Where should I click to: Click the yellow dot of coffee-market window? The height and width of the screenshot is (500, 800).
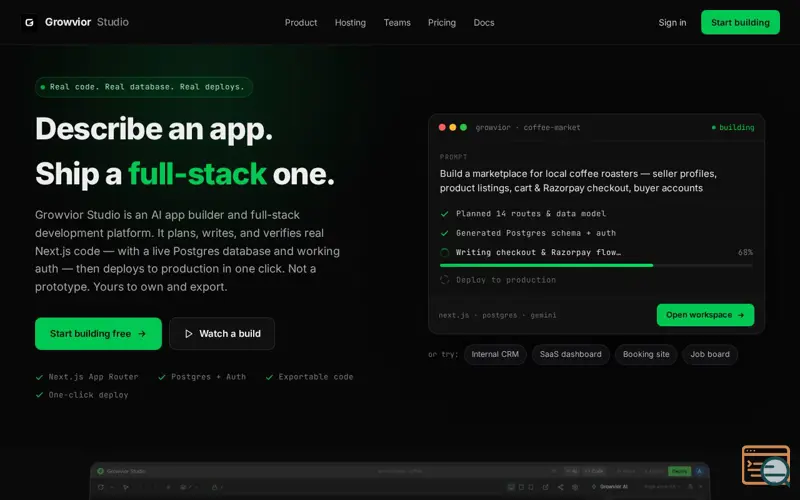coord(453,127)
